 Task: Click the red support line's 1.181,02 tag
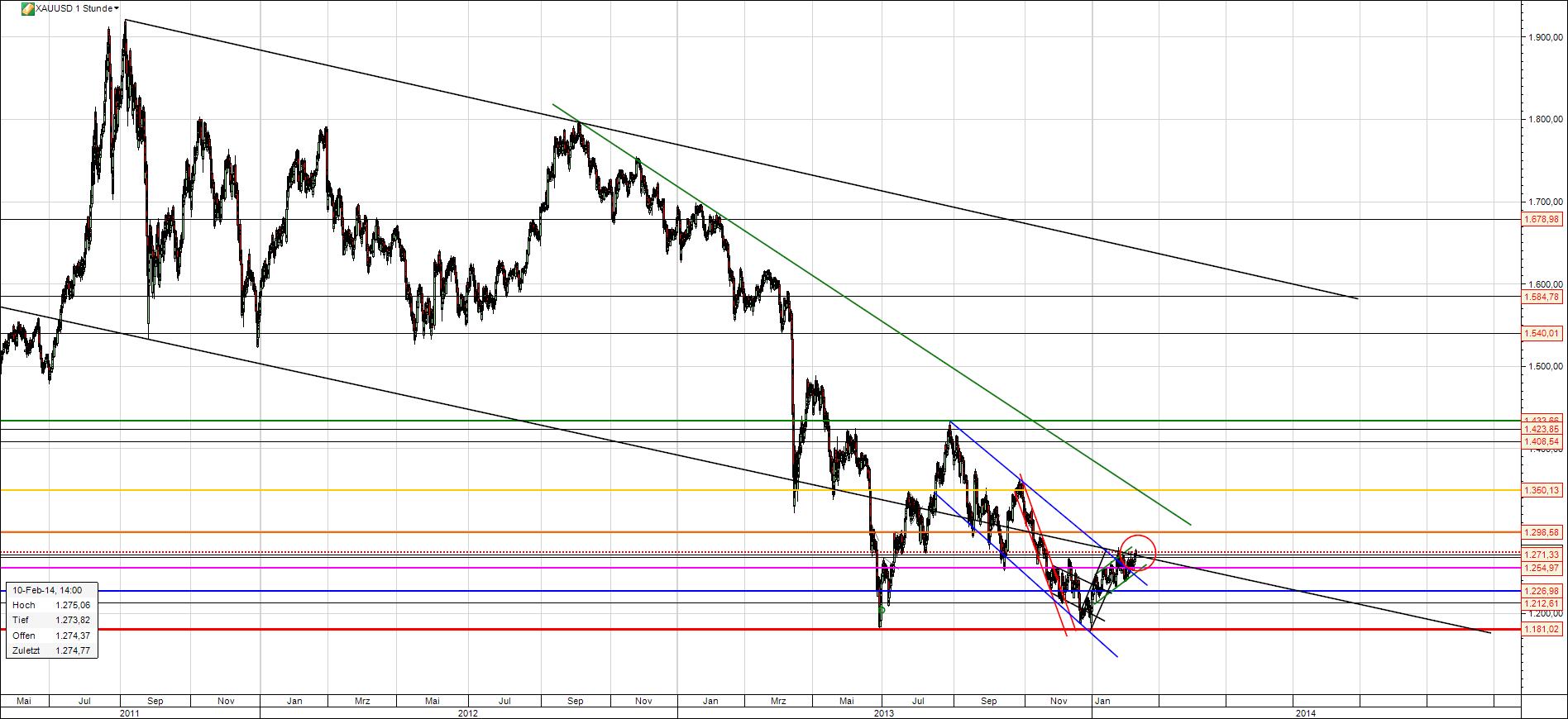coord(1543,630)
